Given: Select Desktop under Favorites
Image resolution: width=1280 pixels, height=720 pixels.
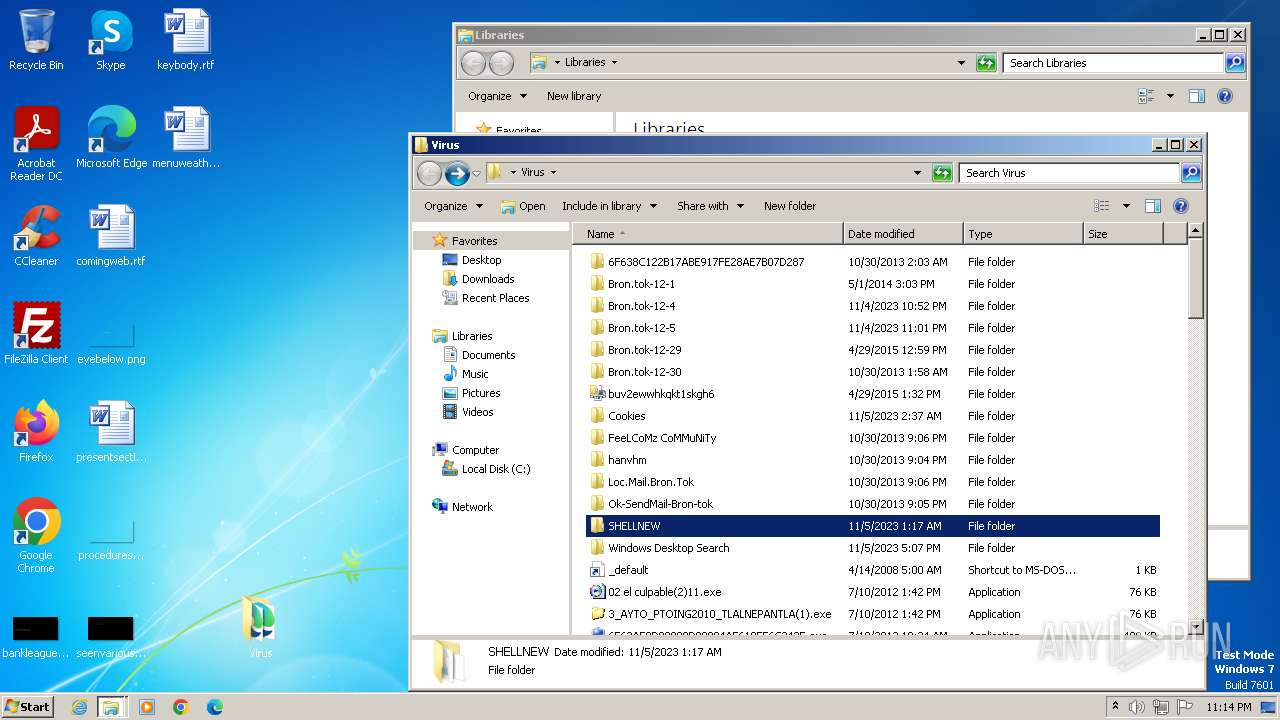Looking at the screenshot, I should 481,260.
